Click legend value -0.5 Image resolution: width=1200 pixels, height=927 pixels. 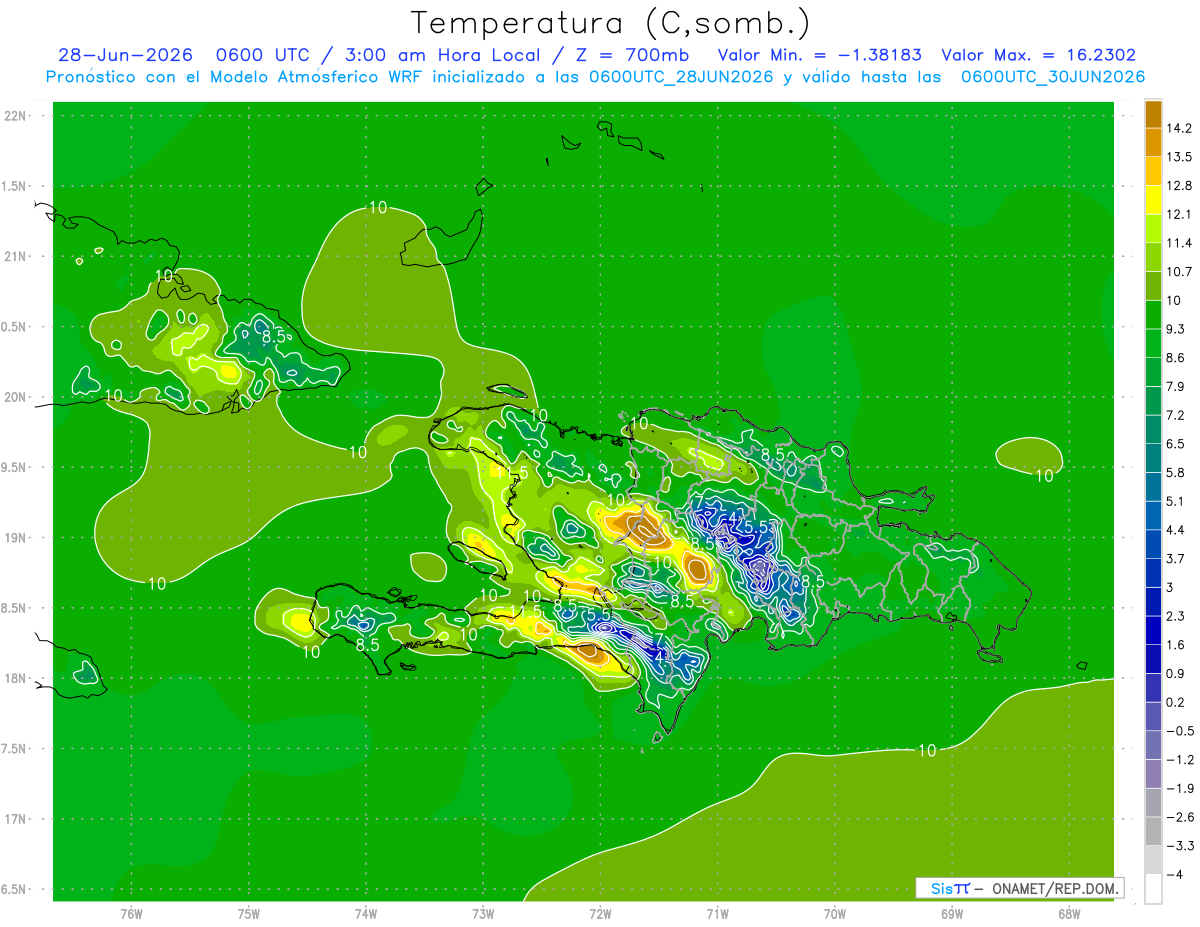pos(1178,732)
